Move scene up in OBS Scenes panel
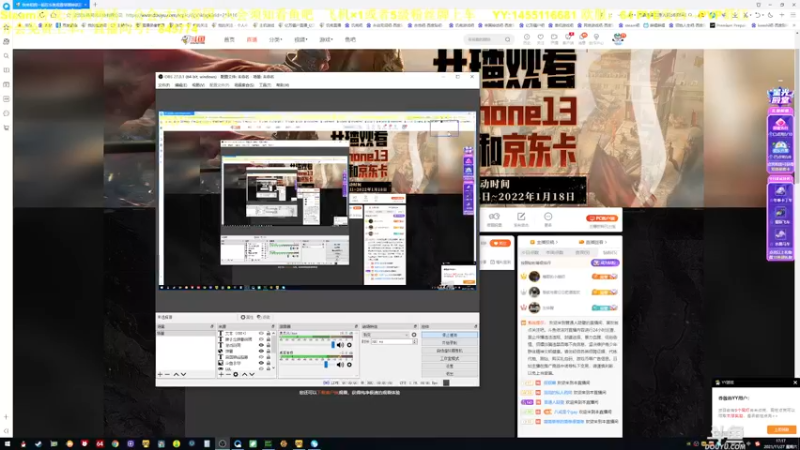Viewport: 800px width, 450px height. click(x=176, y=374)
